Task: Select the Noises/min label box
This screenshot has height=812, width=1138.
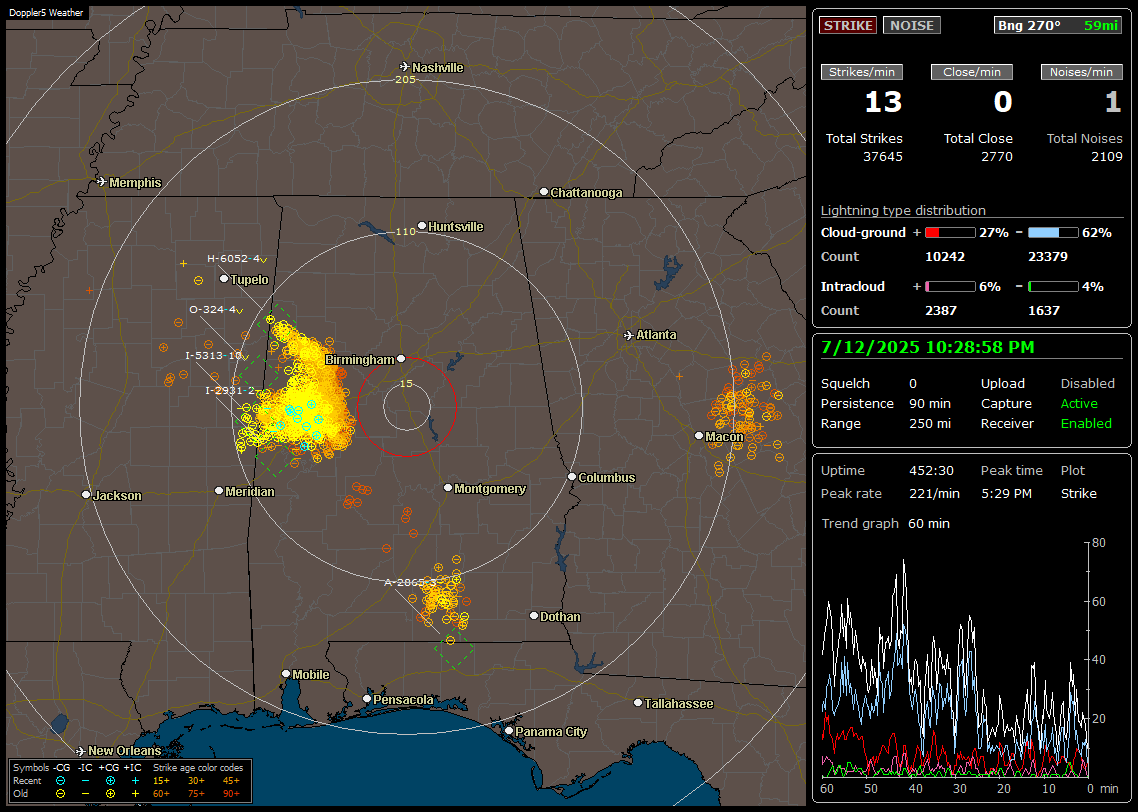Action: 1081,72
